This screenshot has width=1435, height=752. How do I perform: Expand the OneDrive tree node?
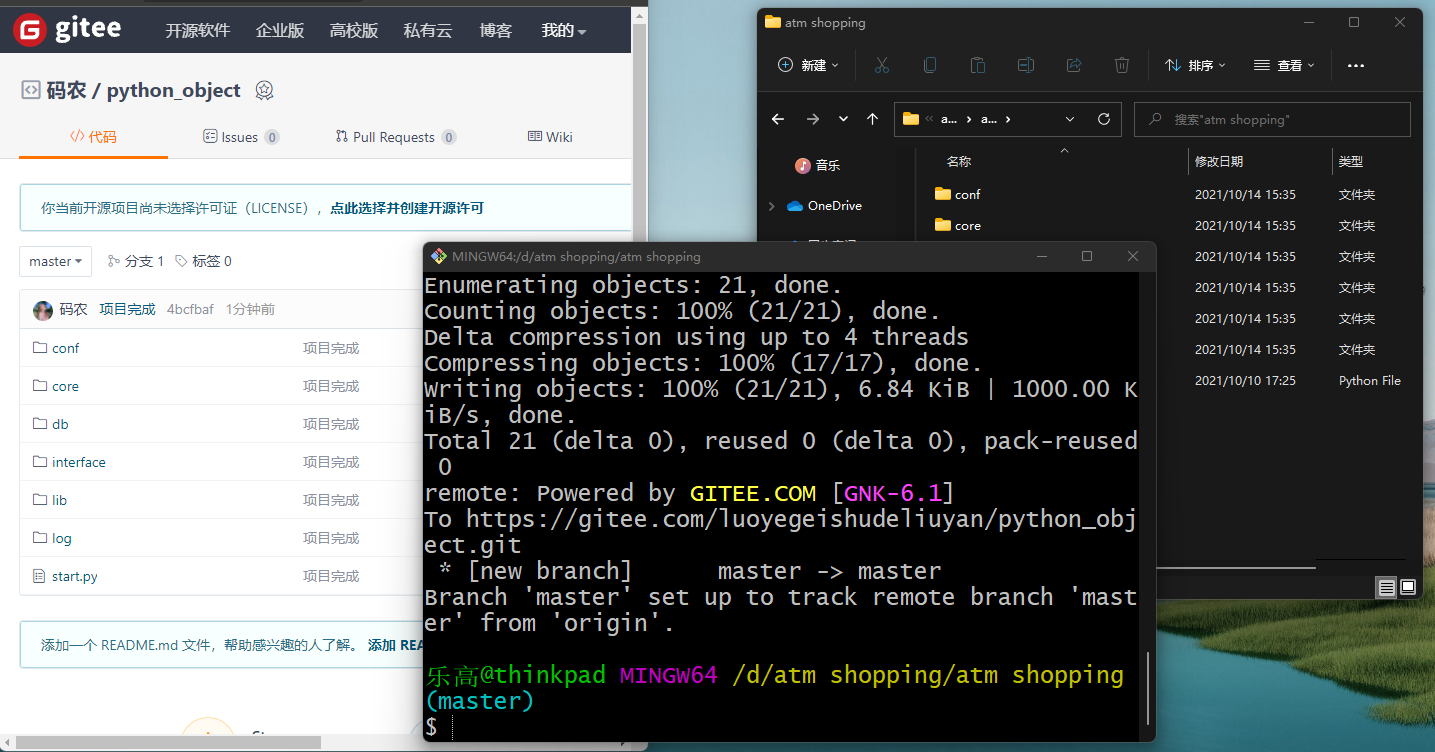771,206
